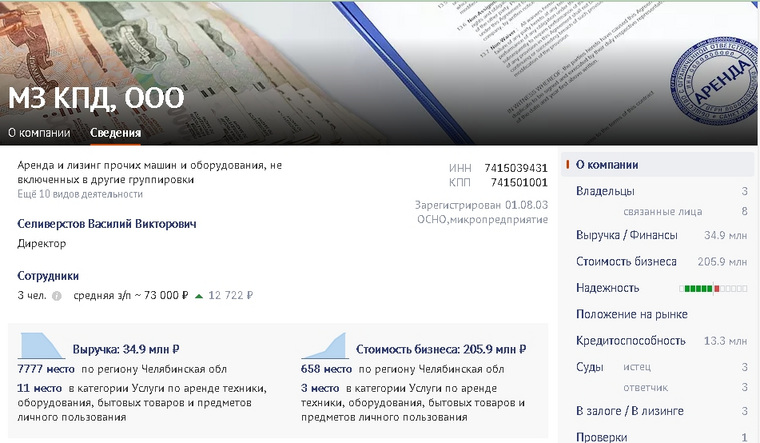Click the '13.3 млн' creditworthiness value

pyautogui.click(x=726, y=341)
